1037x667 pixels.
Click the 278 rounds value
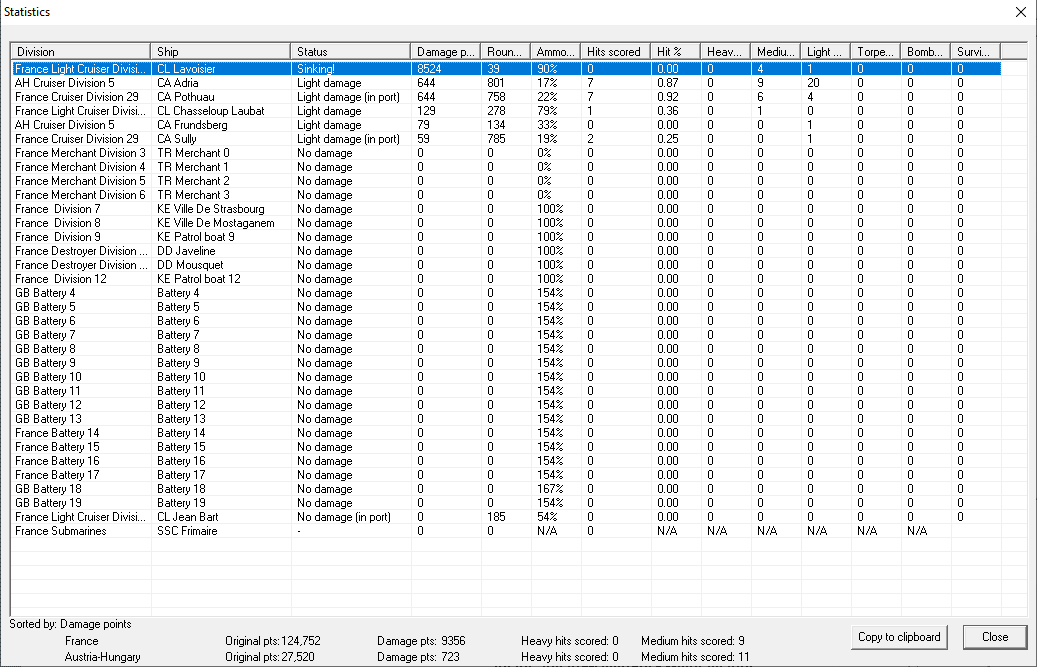(496, 111)
